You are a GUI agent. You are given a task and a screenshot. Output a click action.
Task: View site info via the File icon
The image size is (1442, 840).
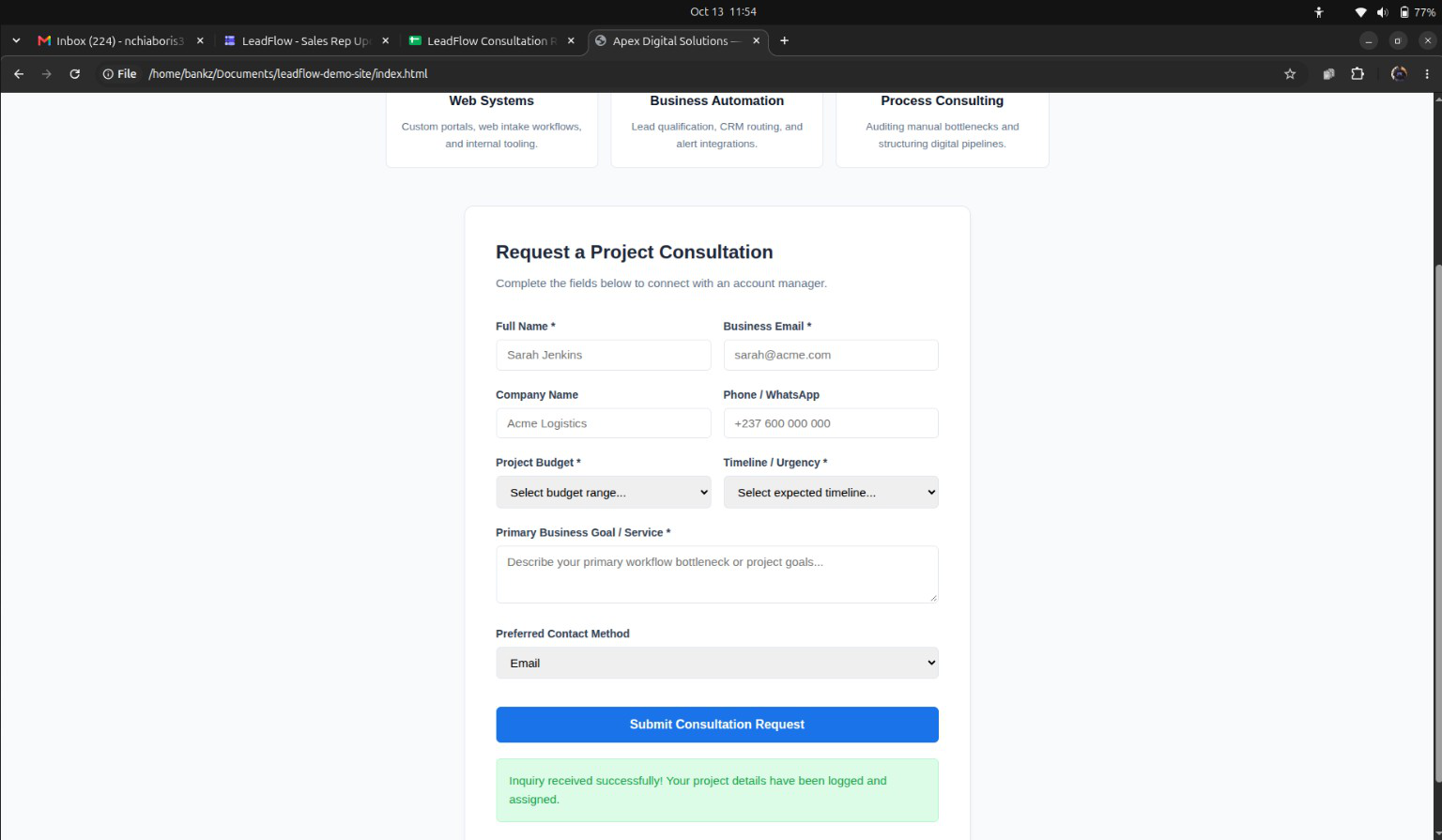pos(119,74)
